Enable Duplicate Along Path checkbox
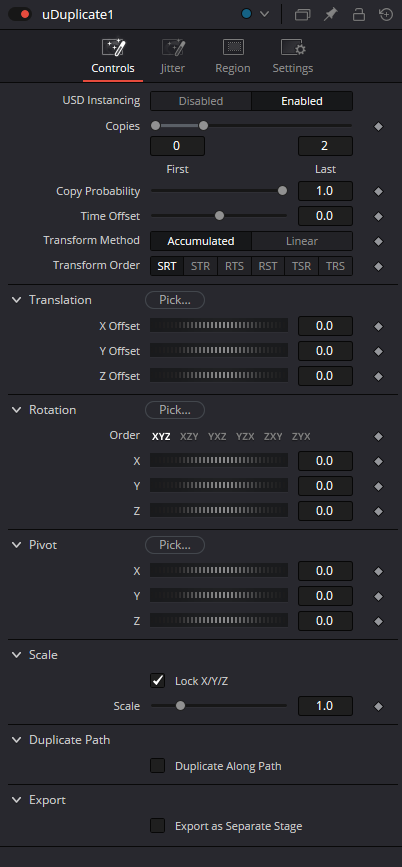This screenshot has width=402, height=867. pyautogui.click(x=158, y=766)
